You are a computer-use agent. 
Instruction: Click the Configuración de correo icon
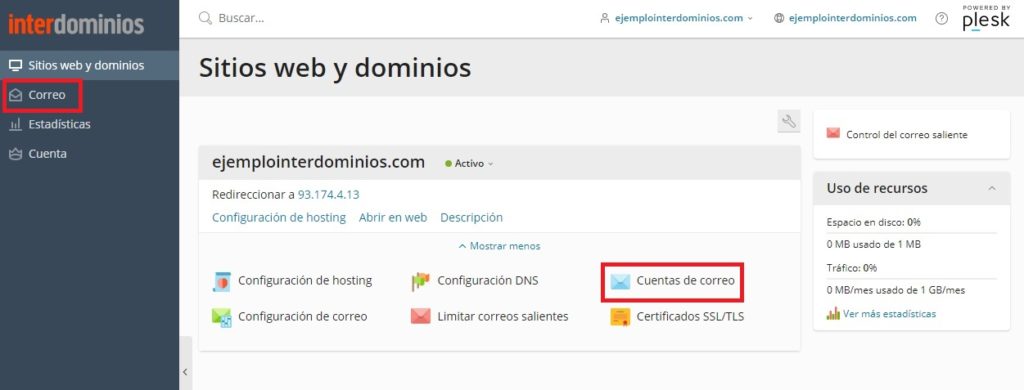tap(222, 317)
